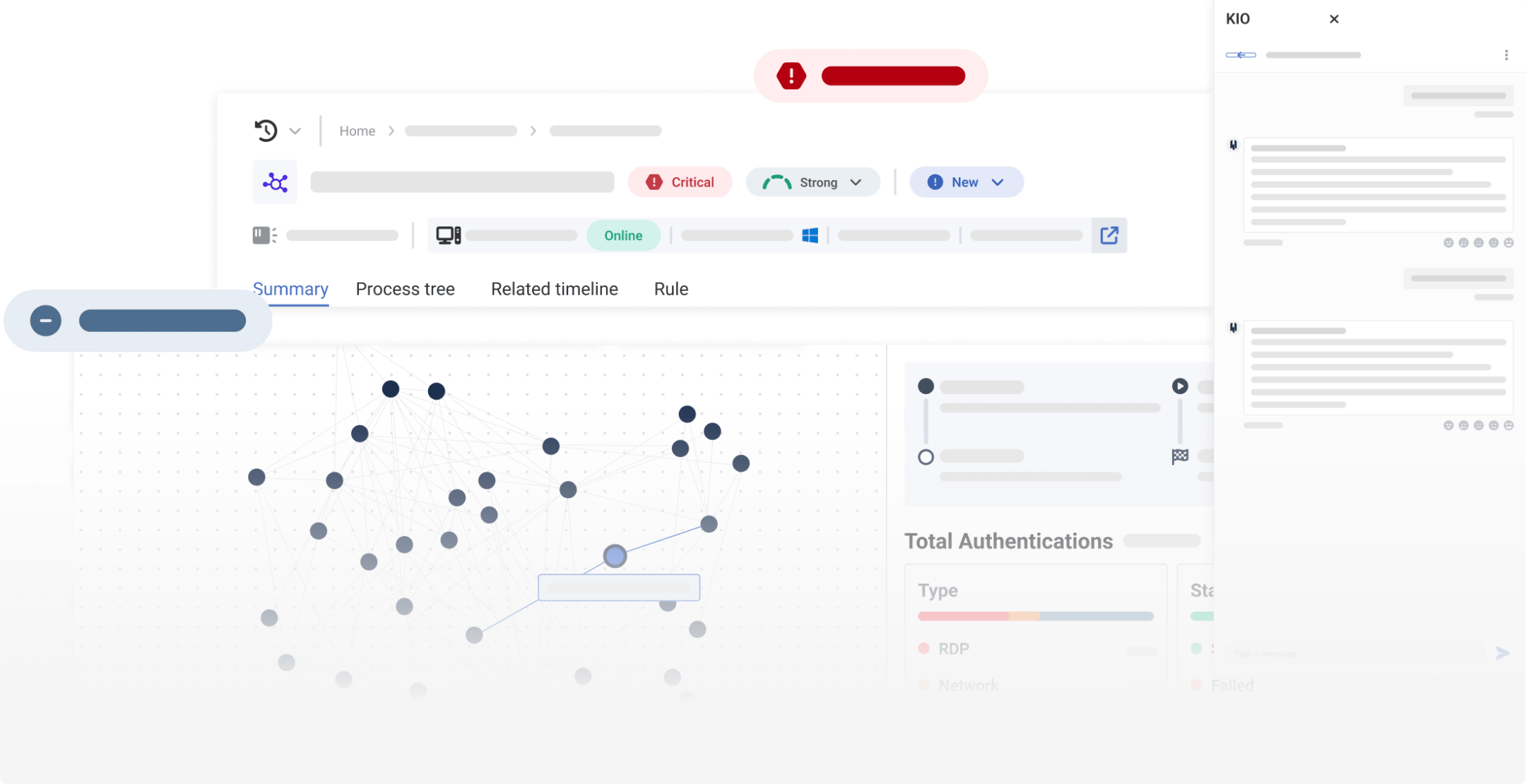The width and height of the screenshot is (1526, 784).
Task: Switch to the Process tree tab
Action: (x=405, y=289)
